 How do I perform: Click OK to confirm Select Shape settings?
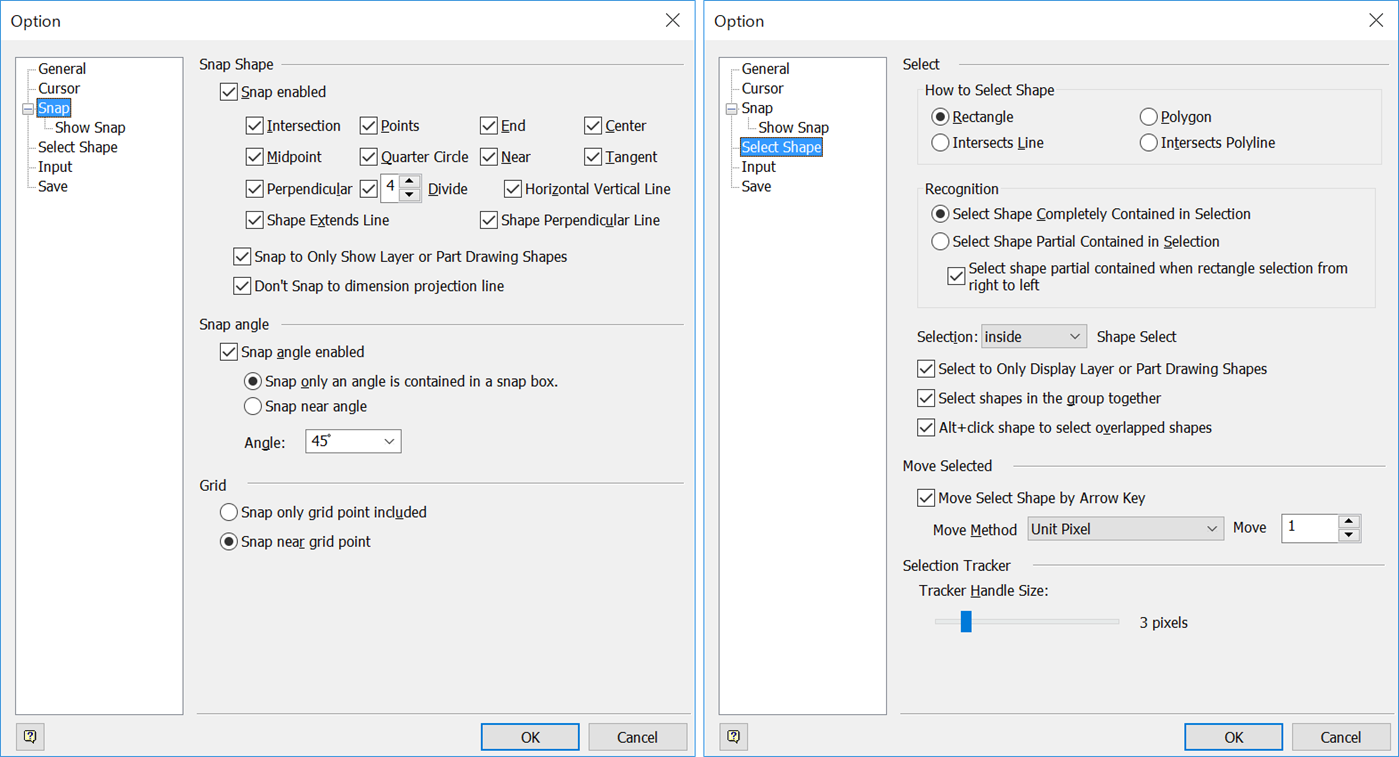click(x=1233, y=736)
